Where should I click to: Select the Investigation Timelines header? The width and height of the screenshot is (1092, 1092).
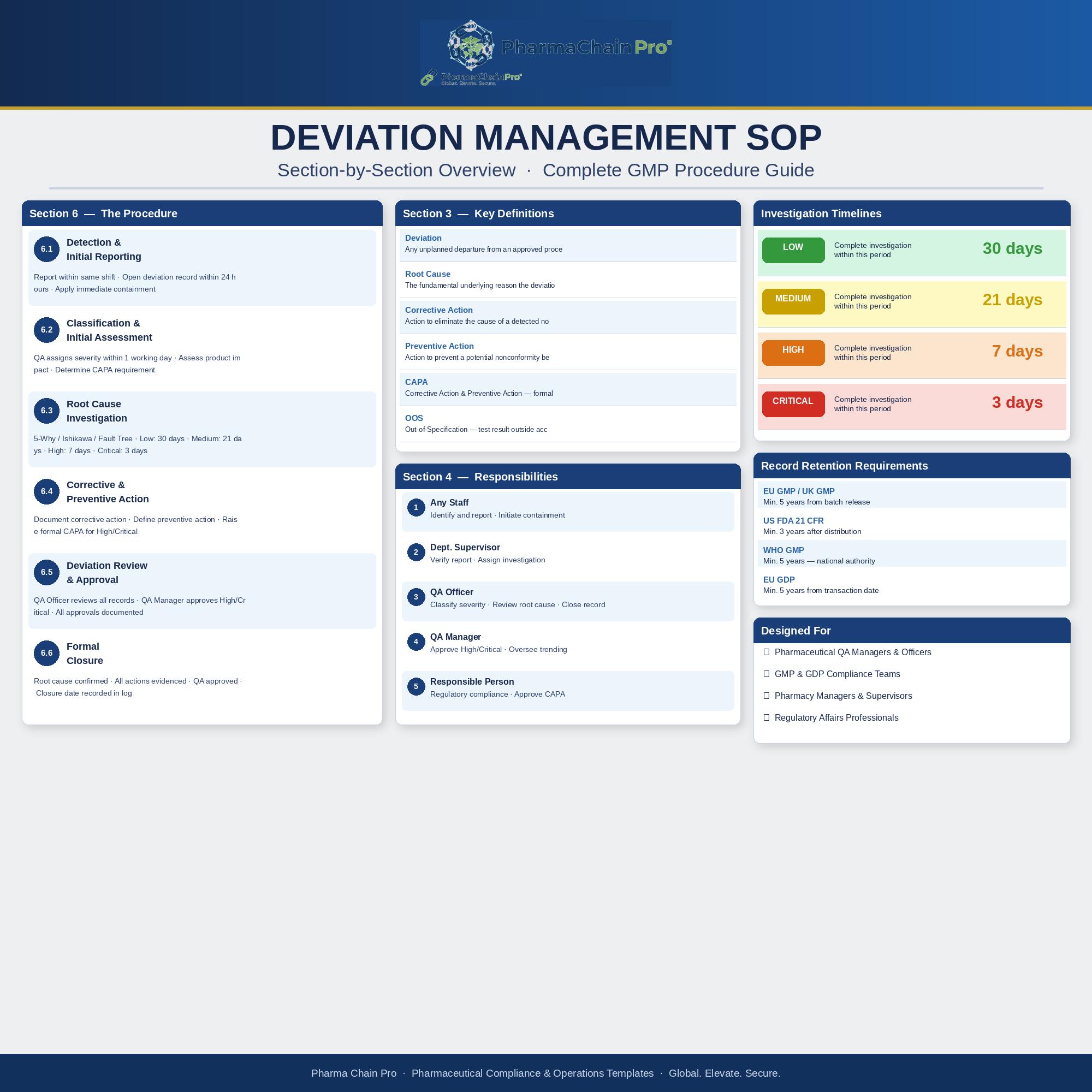click(912, 213)
